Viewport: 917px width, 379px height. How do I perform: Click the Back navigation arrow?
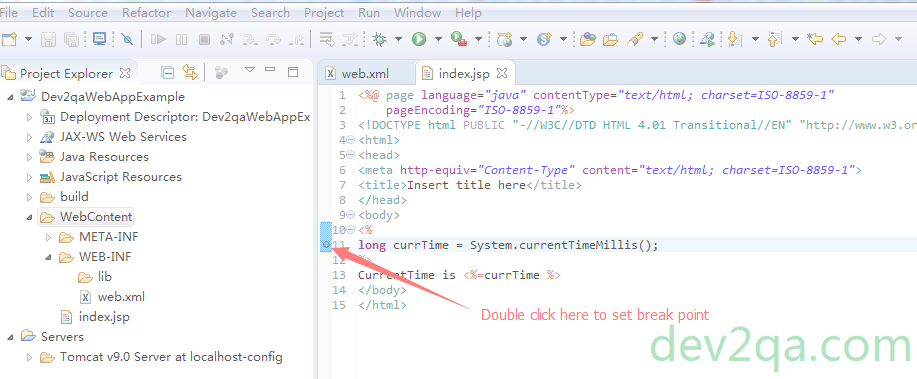(x=839, y=39)
